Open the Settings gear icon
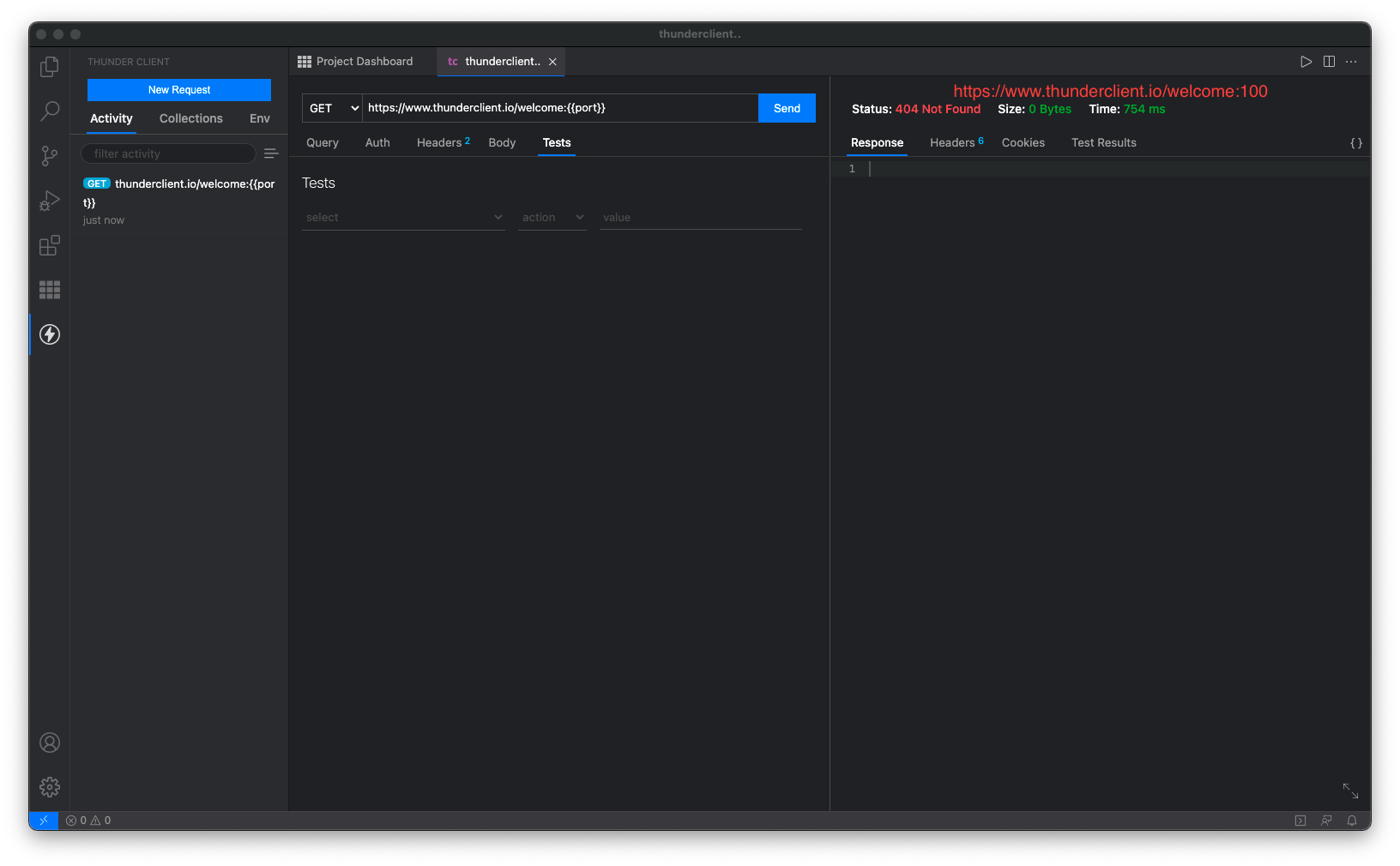 [x=49, y=786]
